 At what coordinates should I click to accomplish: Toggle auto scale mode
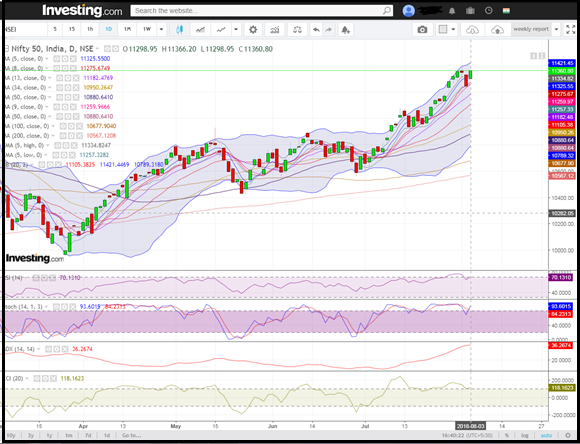(546, 435)
